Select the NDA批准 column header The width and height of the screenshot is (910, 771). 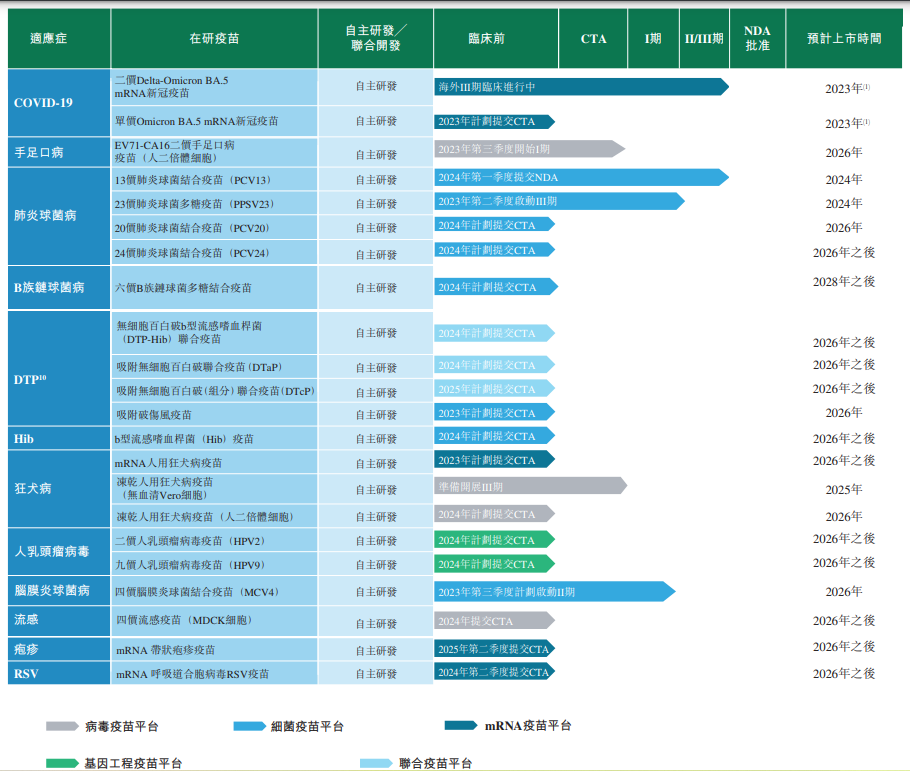757,39
